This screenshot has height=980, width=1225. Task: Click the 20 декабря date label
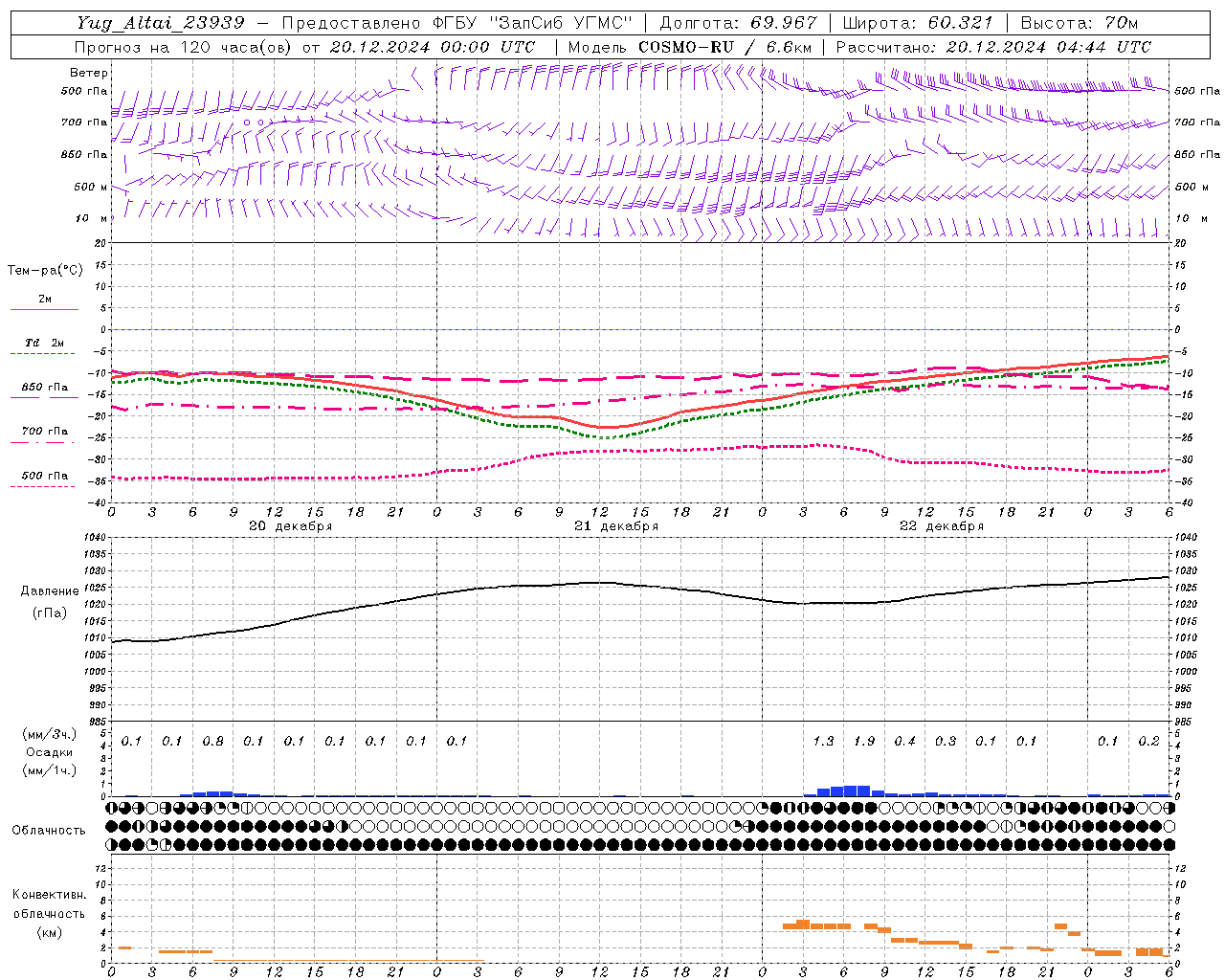291,526
